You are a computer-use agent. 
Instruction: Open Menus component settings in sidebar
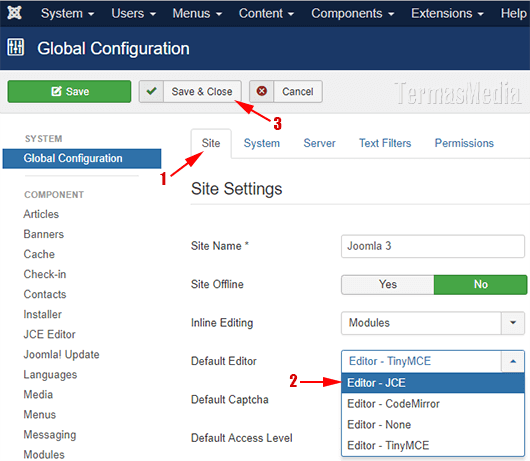40,414
